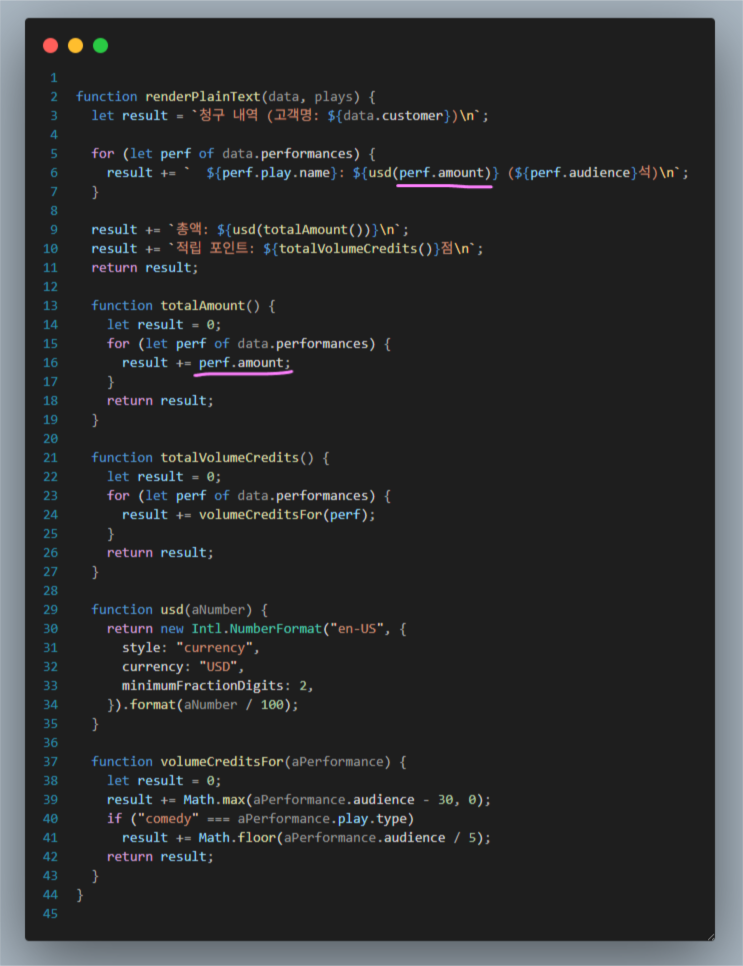Click 'perf.audience' on line 6
Viewport: 743px width, 966px height.
pyautogui.click(x=580, y=172)
